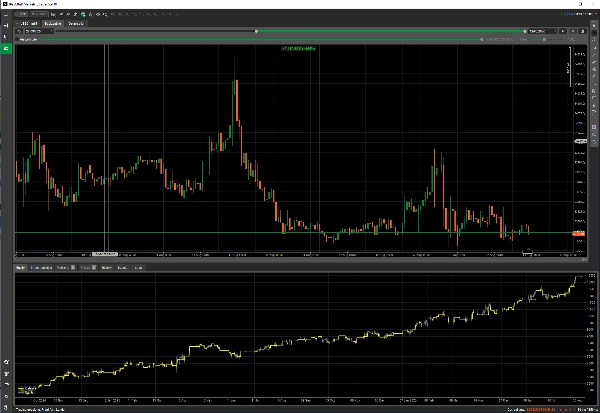This screenshot has width=600, height=413.
Task: Open the hamburger menu in left sidebar
Action: coord(6,15)
